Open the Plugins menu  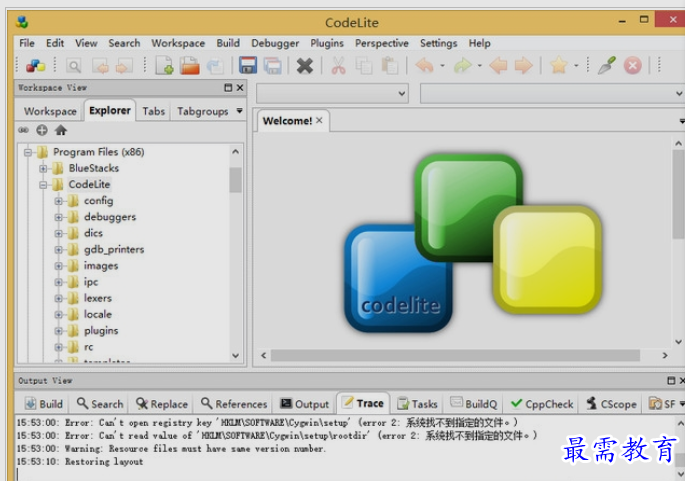click(x=327, y=43)
